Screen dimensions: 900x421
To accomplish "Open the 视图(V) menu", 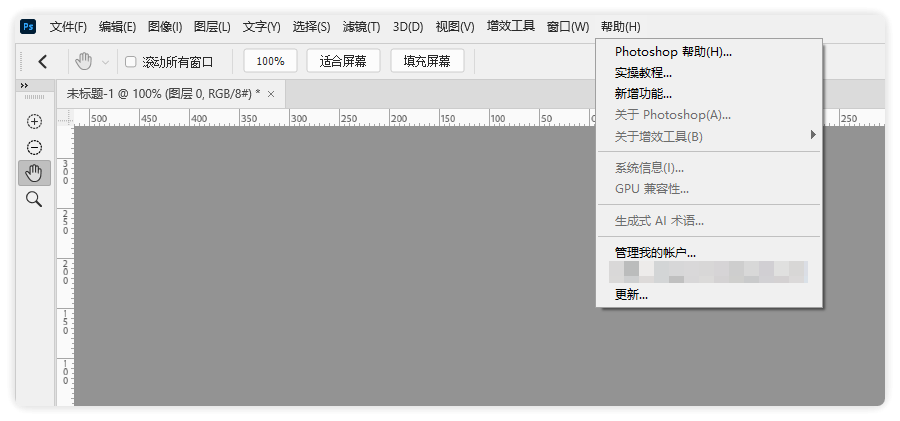I will click(455, 26).
